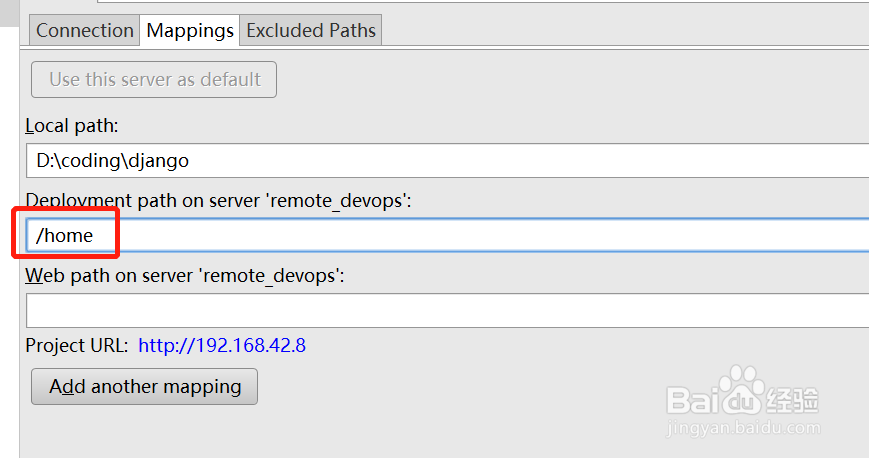This screenshot has width=869, height=458.
Task: Click the jingyan.baidu.com watermark text
Action: pyautogui.click(x=741, y=429)
